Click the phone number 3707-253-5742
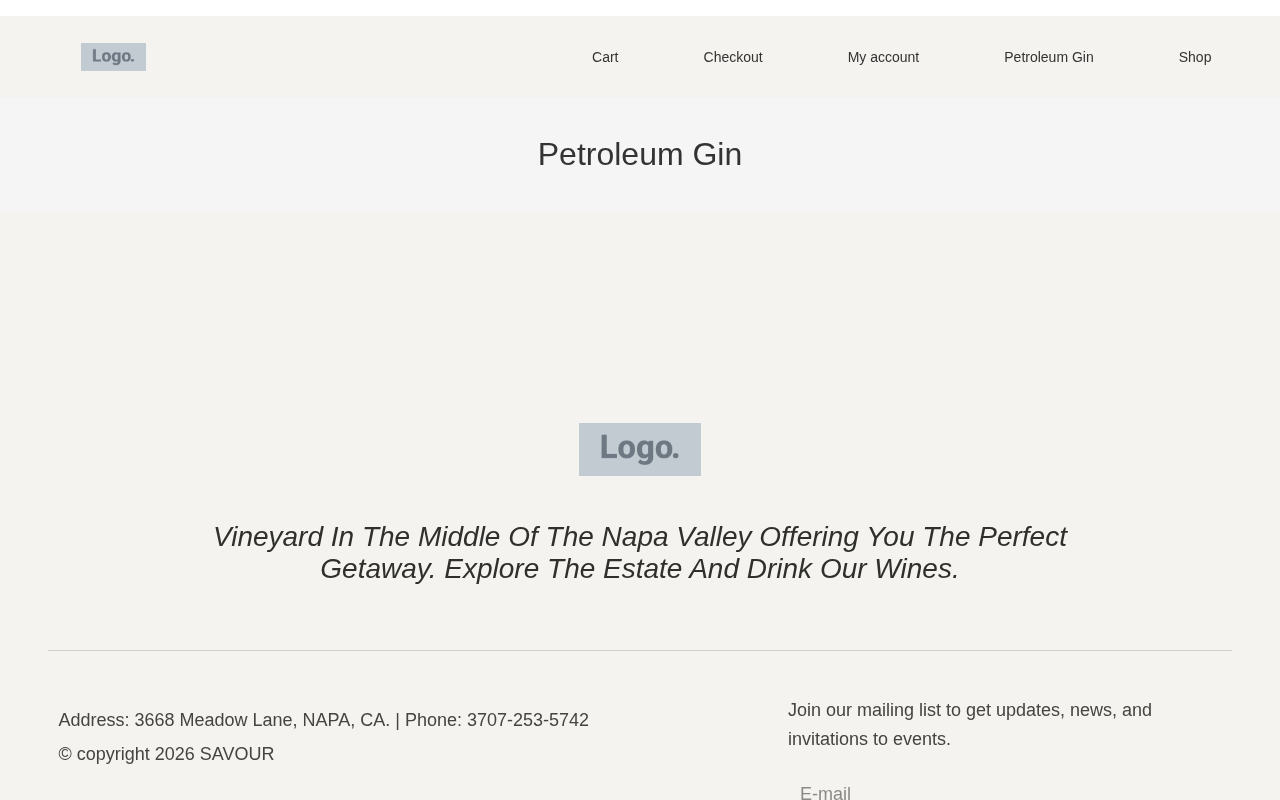 pyautogui.click(x=527, y=720)
